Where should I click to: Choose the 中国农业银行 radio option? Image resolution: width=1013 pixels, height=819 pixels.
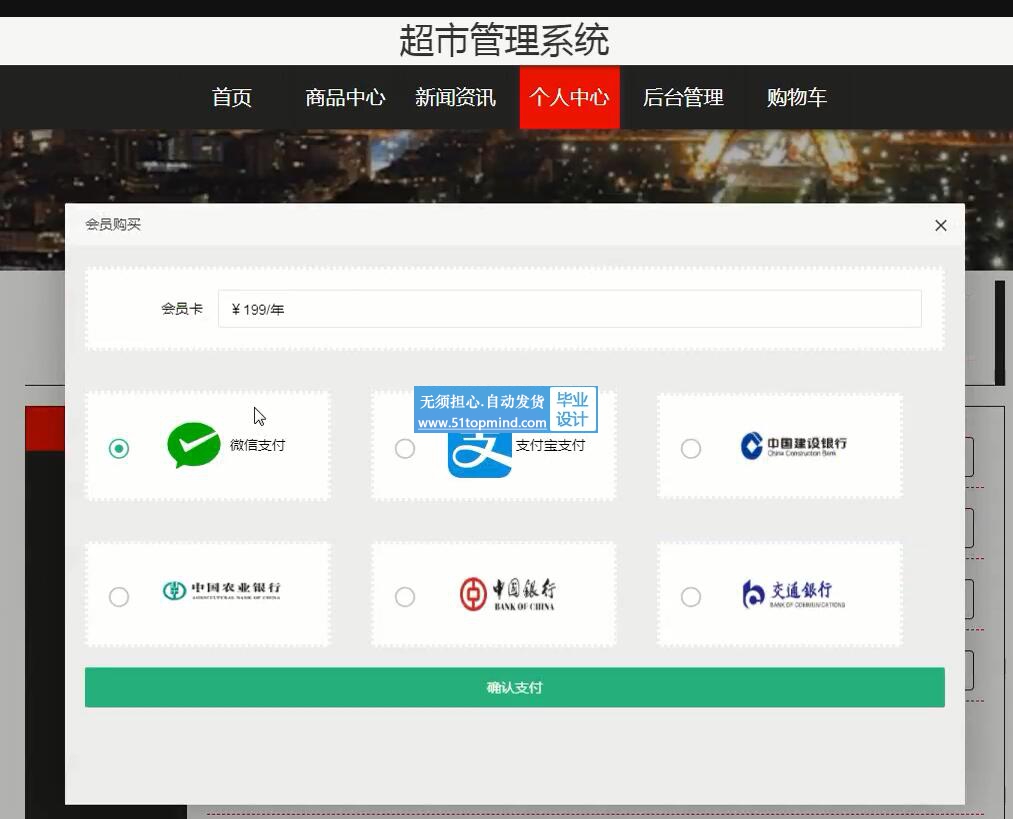pos(119,597)
